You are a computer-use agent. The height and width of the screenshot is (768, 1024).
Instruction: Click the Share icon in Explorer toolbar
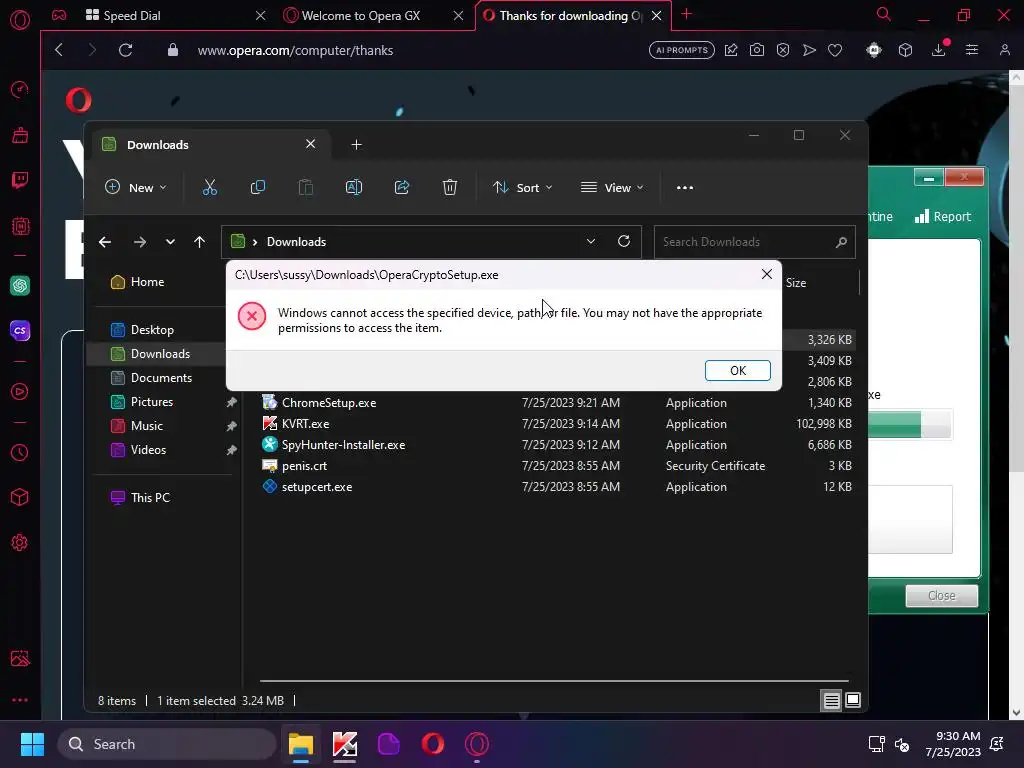402,187
